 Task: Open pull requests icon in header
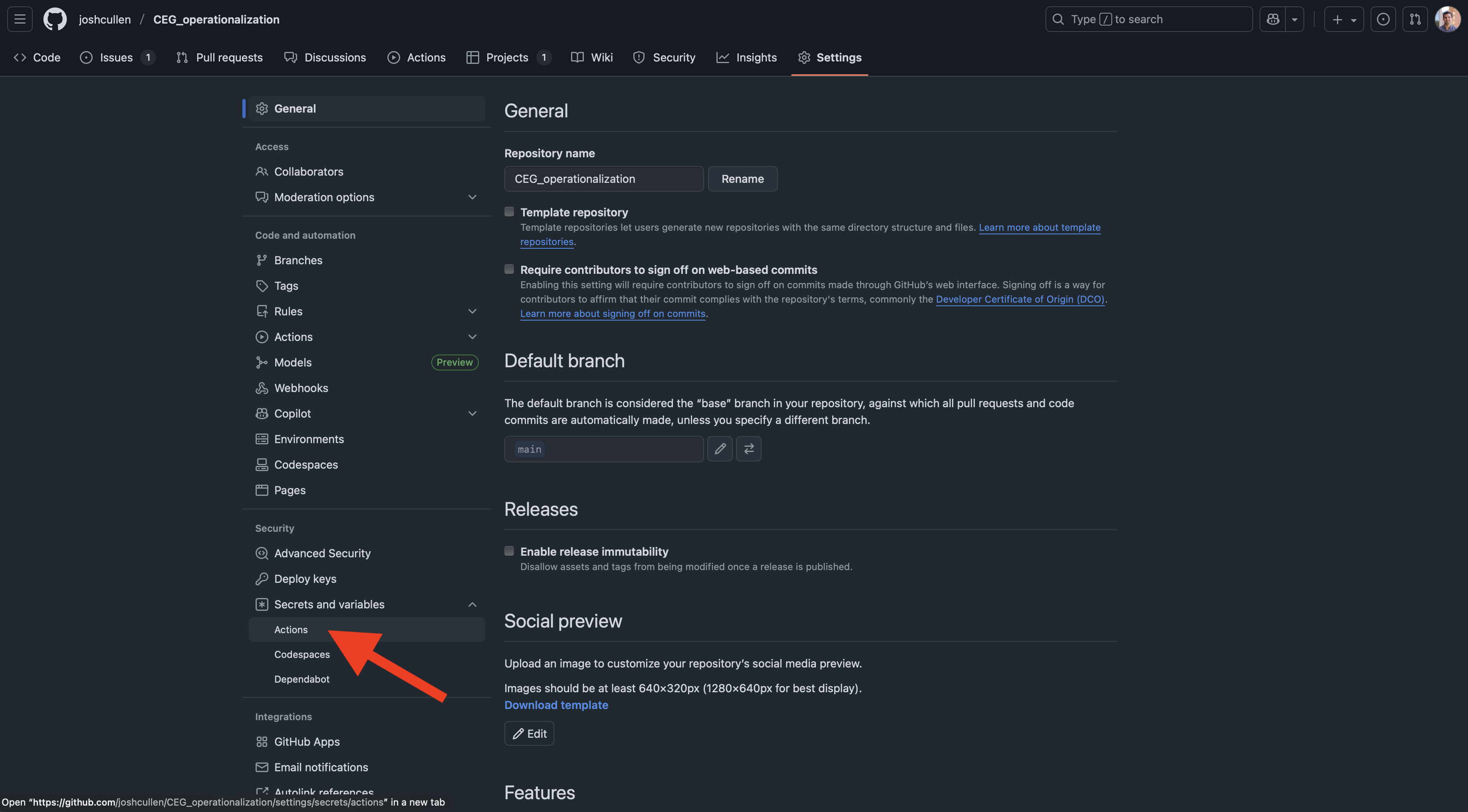(x=1415, y=20)
